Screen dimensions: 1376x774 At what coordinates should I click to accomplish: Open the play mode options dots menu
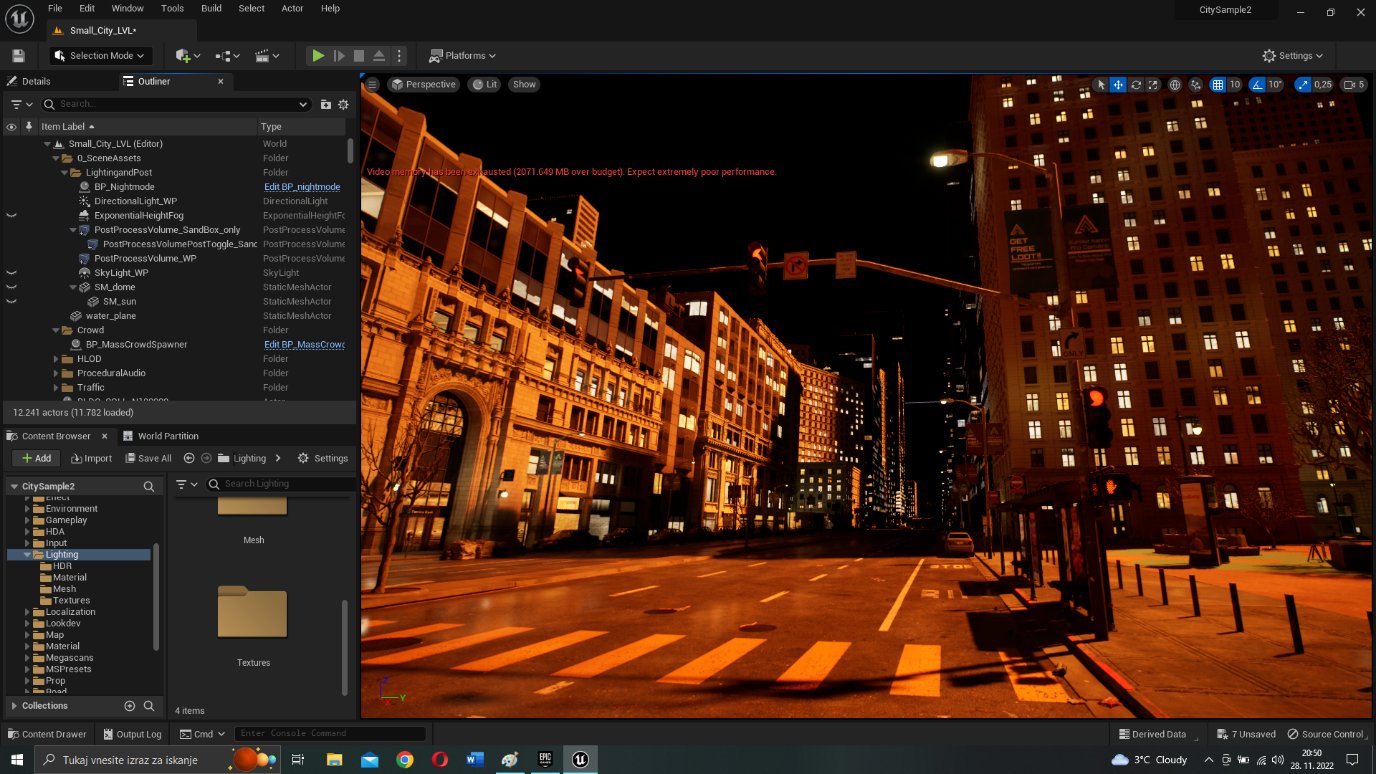pyautogui.click(x=399, y=56)
